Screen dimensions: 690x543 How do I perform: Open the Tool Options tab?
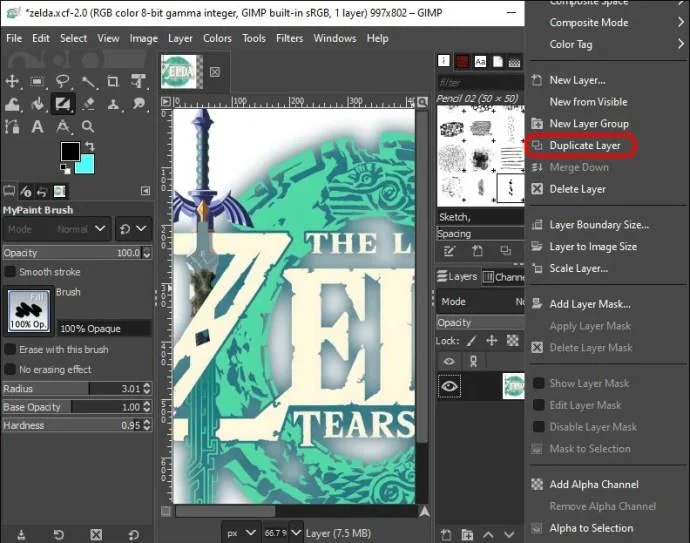(9, 191)
